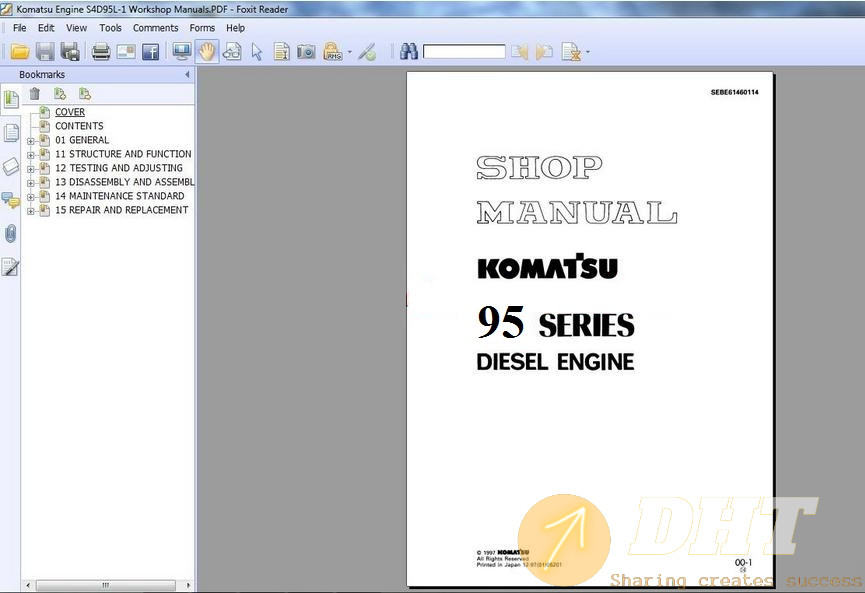Image resolution: width=865 pixels, height=593 pixels.
Task: Expand the 15 REPAIR AND REPLACEMENT node
Action: [31, 211]
